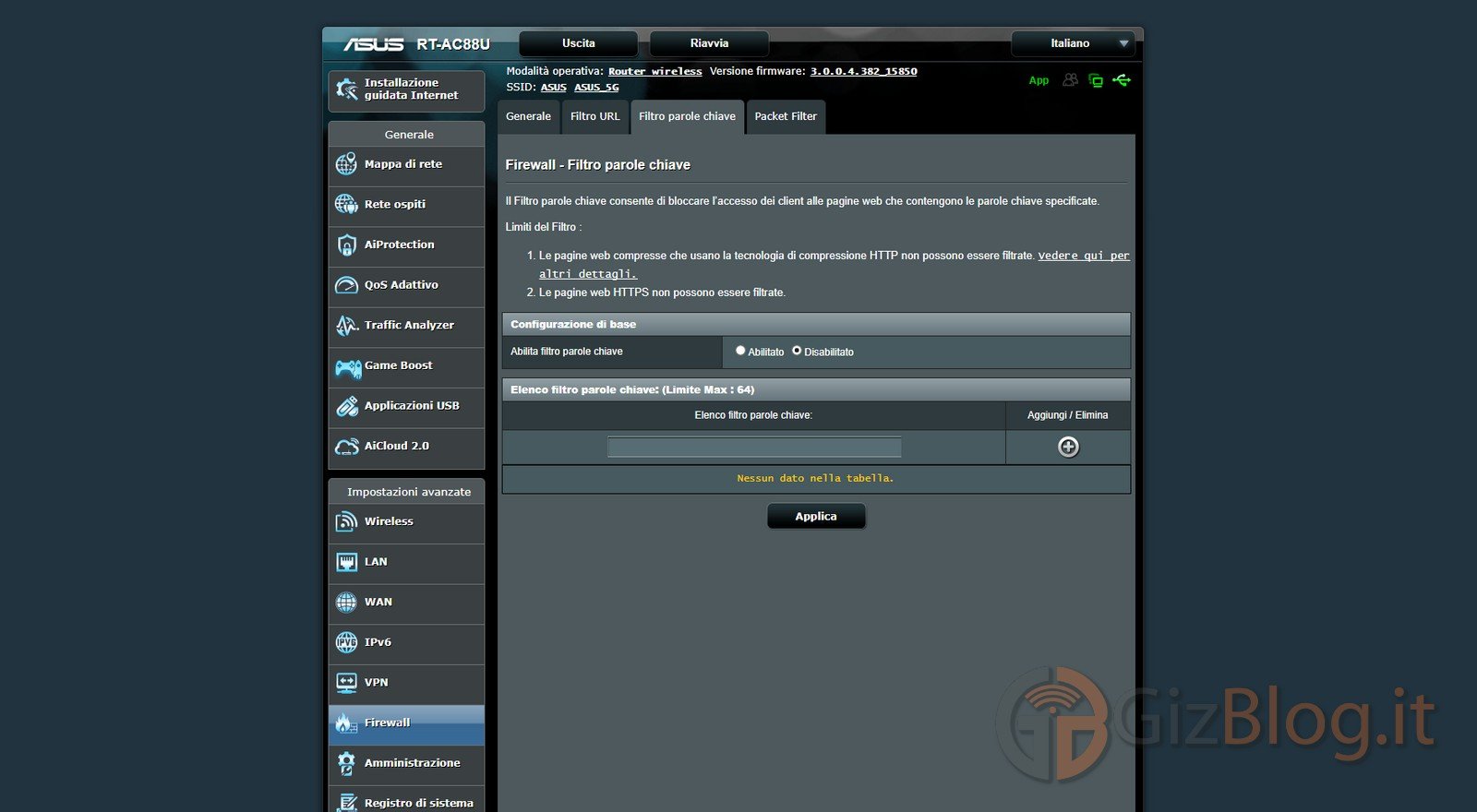This screenshot has height=812, width=1477.
Task: Click the Uscita logout button
Action: click(579, 43)
